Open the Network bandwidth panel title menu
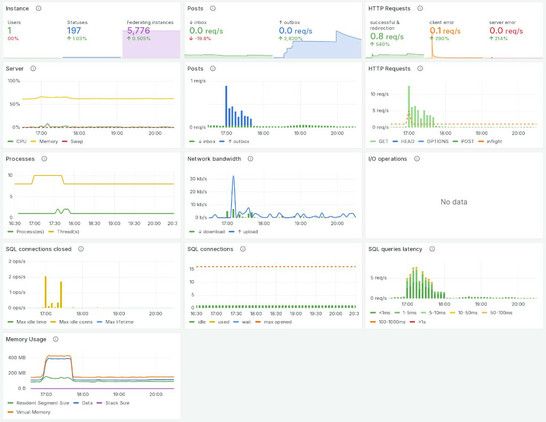 click(x=214, y=159)
